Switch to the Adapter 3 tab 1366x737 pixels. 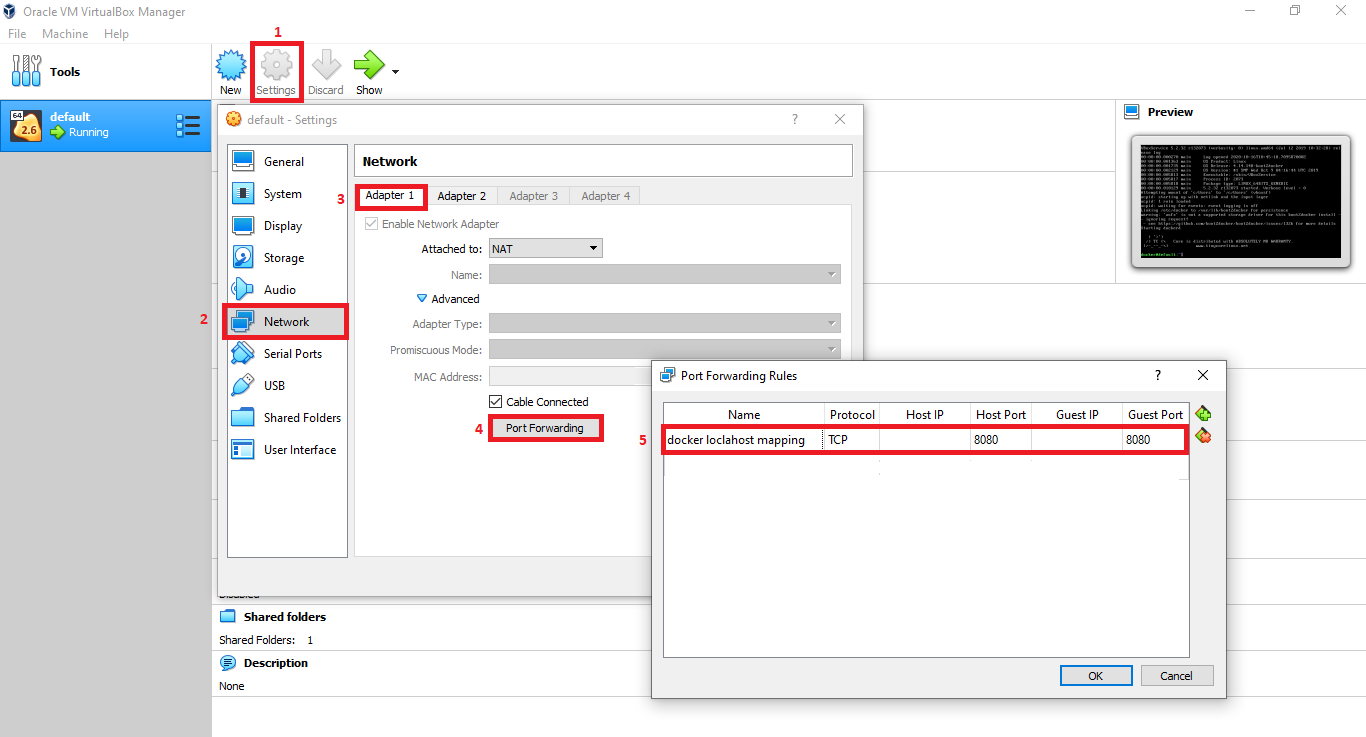(534, 196)
